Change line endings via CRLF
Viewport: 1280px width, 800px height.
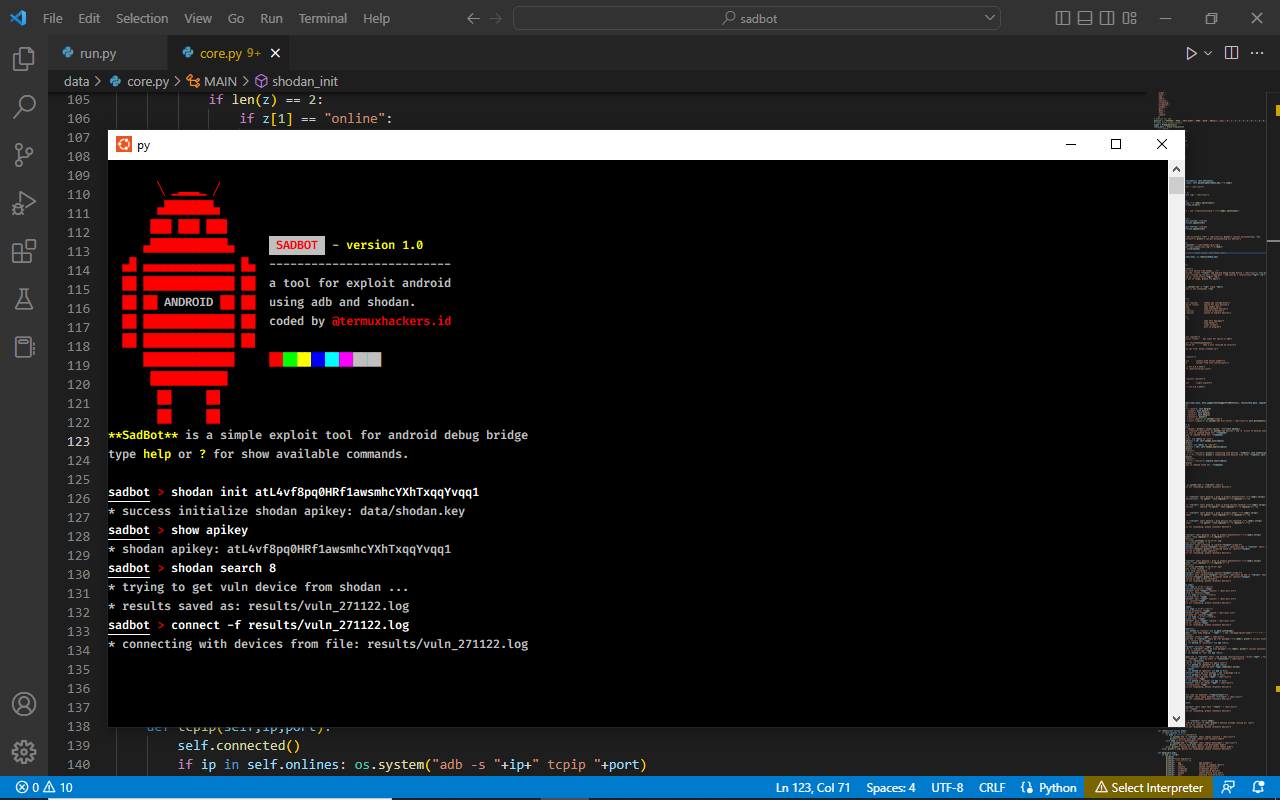click(992, 787)
